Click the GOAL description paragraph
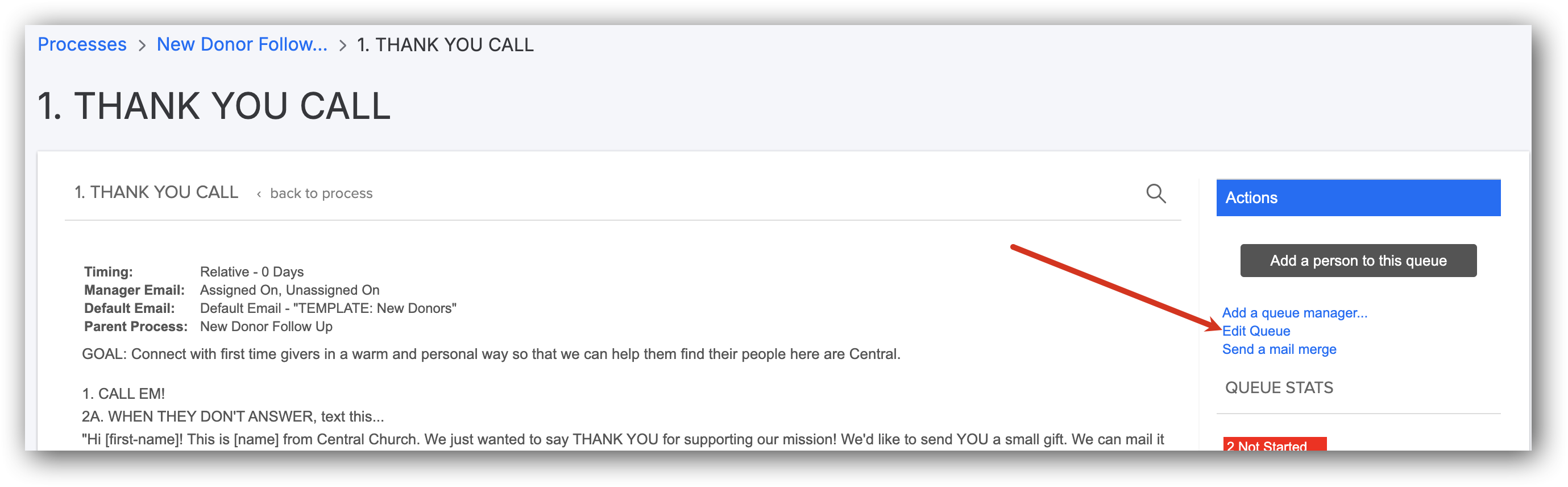Image resolution: width=1568 pixels, height=487 pixels. click(491, 354)
